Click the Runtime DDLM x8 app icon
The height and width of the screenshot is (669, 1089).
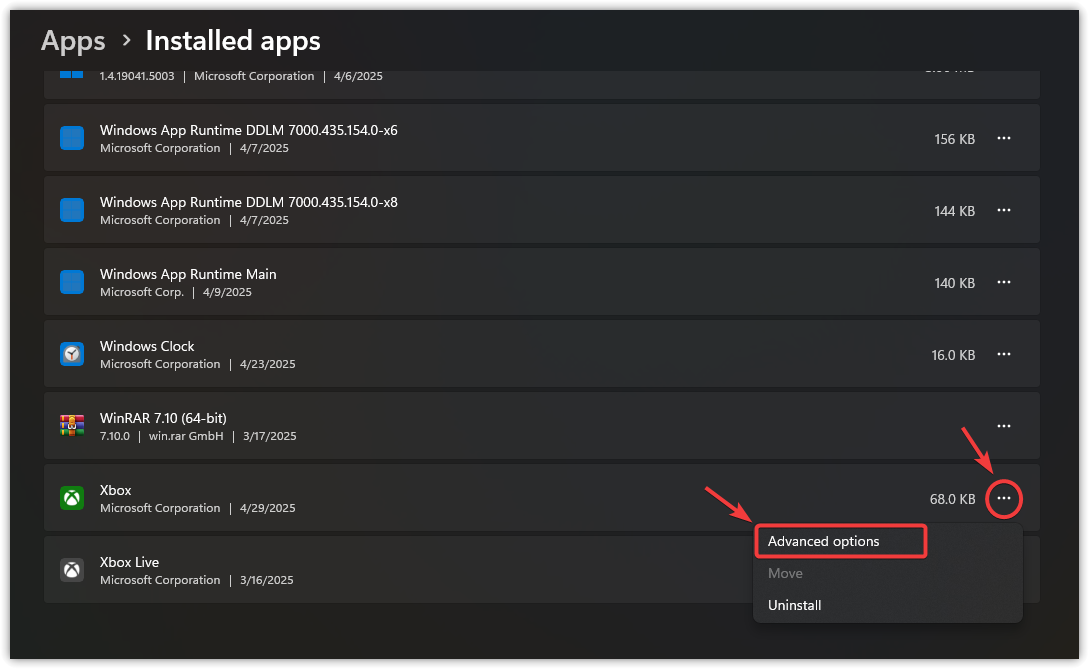(x=72, y=210)
